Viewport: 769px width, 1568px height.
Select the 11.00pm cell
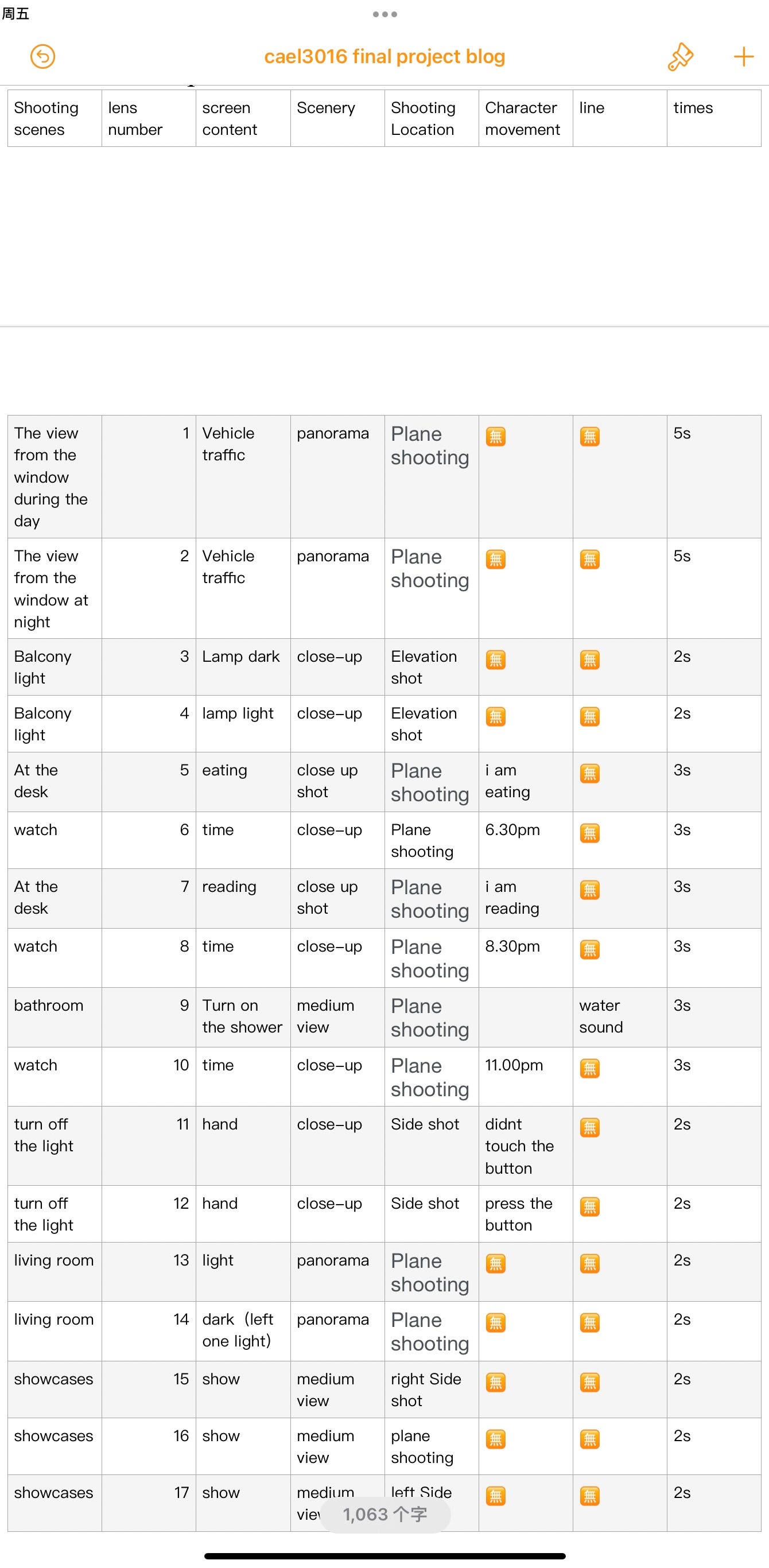(526, 1076)
